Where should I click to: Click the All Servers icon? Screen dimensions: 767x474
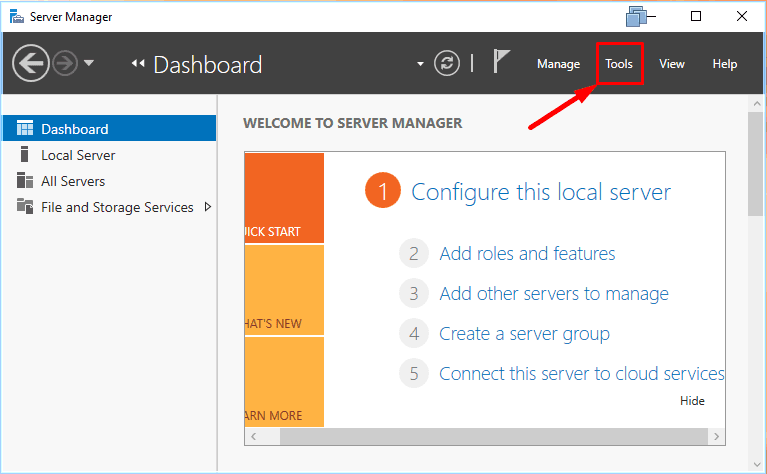coord(25,180)
